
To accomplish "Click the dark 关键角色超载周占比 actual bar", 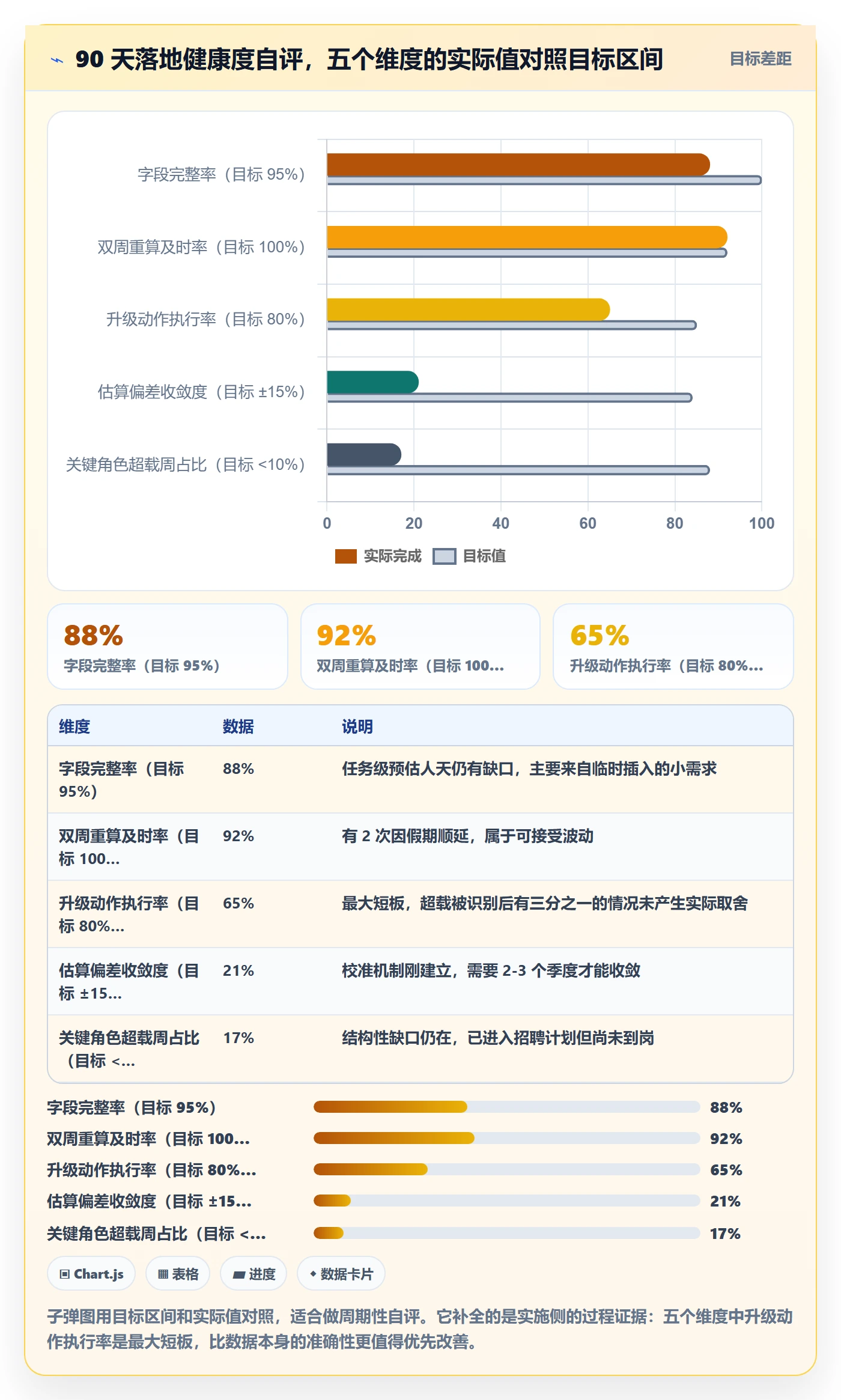I will [x=364, y=454].
